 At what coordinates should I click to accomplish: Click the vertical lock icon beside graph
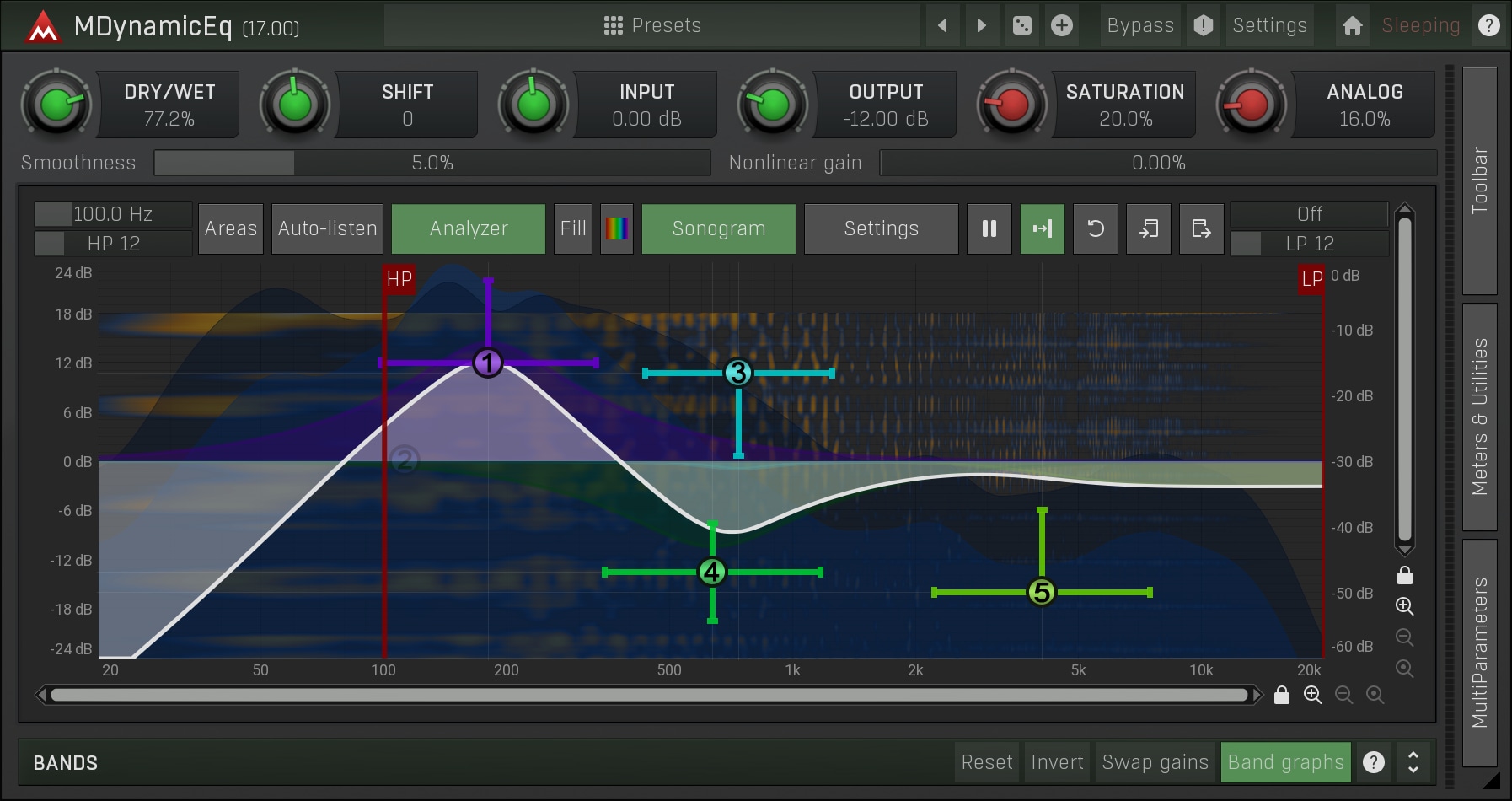[1404, 575]
